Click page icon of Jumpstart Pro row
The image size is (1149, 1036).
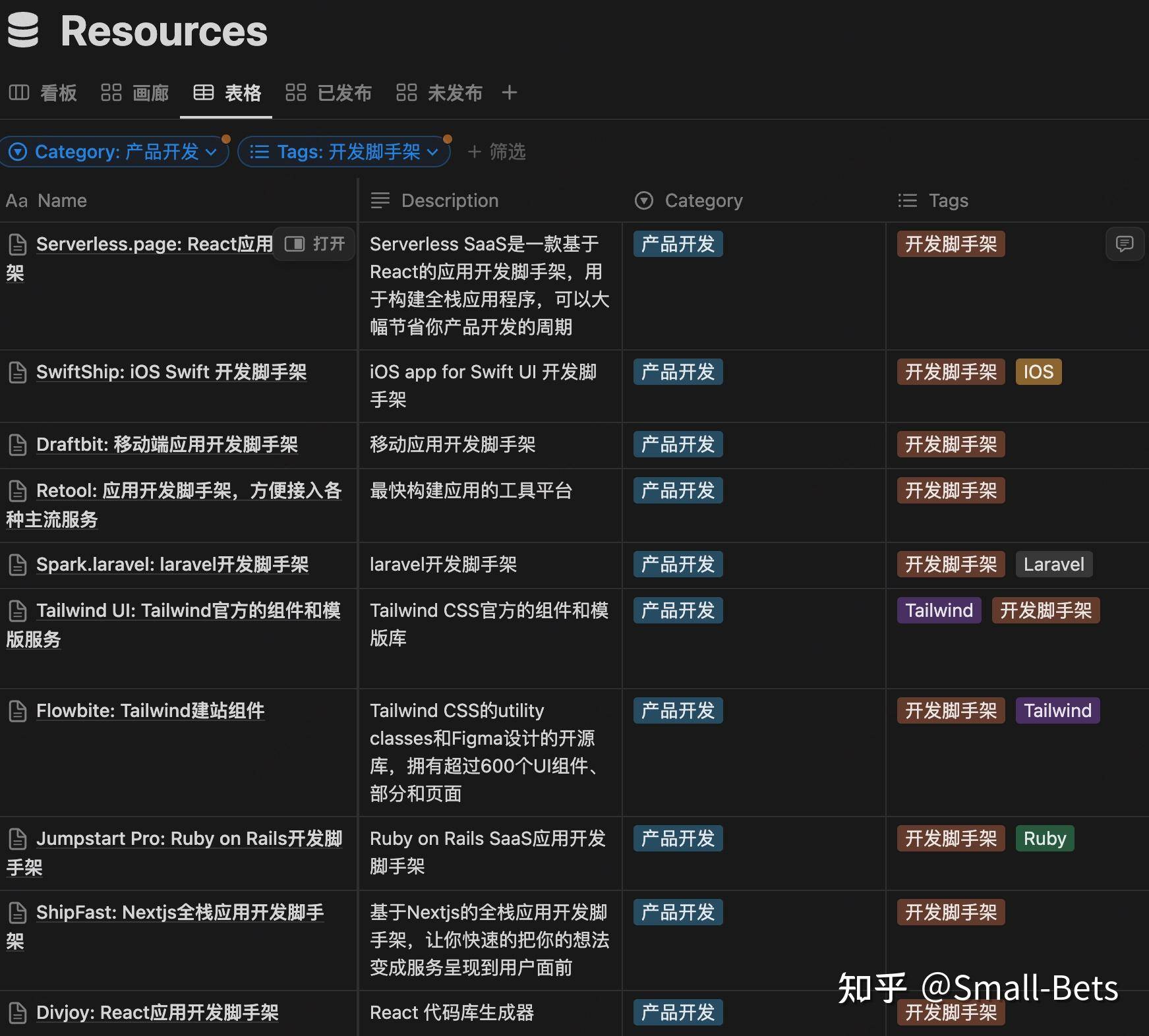point(18,839)
